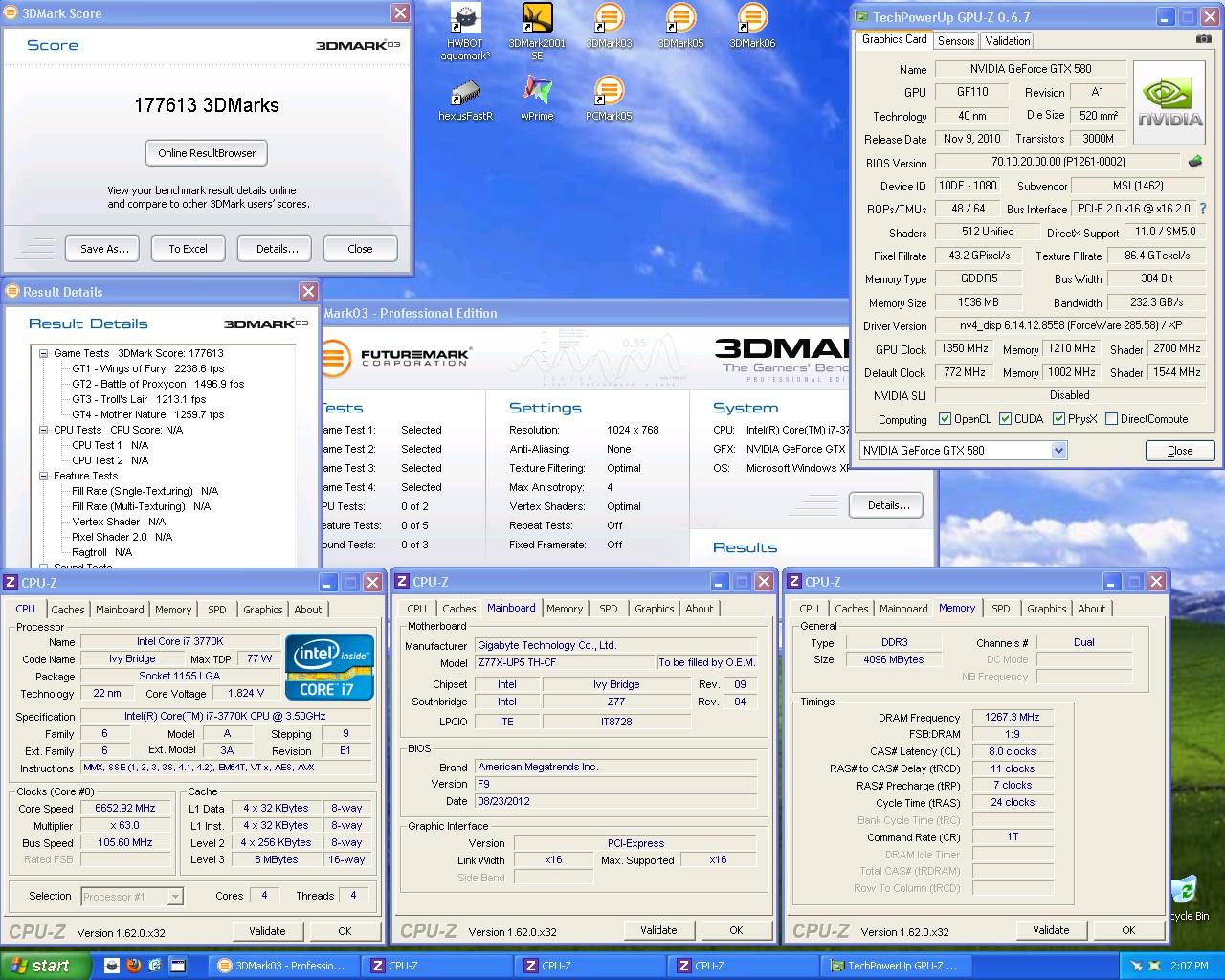Click the GPU-Z screenshot camera icon
The image size is (1225, 980).
[x=1203, y=39]
